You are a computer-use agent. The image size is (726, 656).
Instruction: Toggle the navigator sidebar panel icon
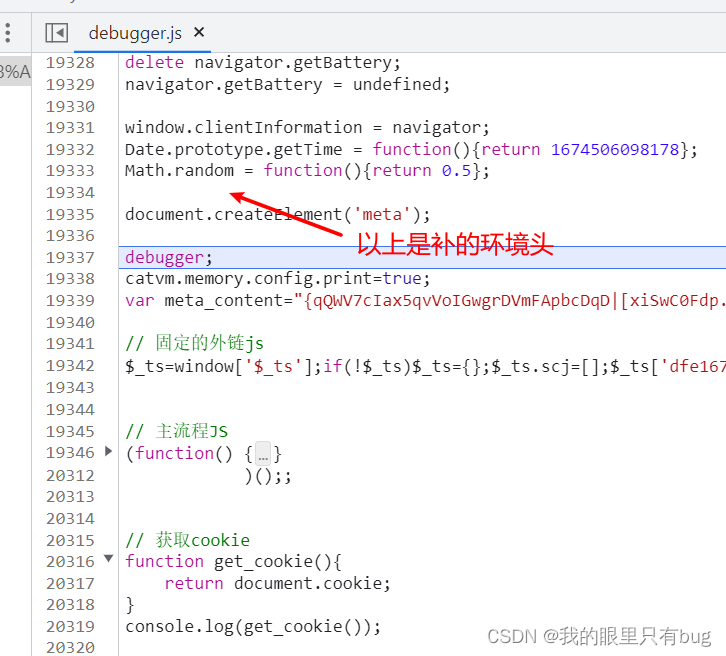point(56,33)
